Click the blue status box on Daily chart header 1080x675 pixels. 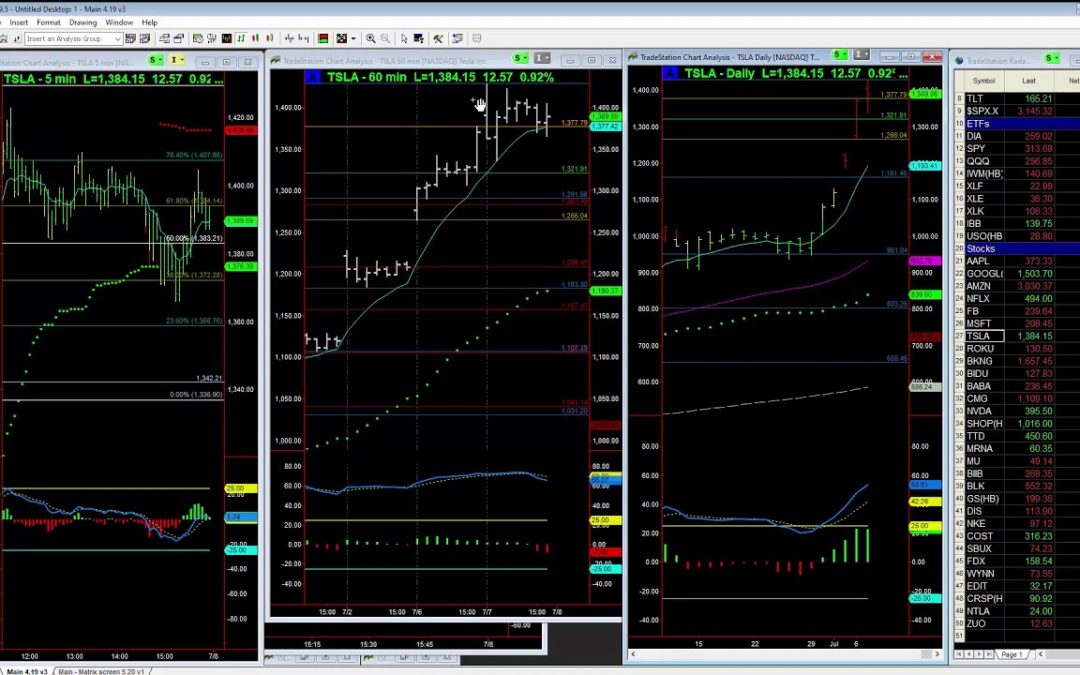coord(671,73)
